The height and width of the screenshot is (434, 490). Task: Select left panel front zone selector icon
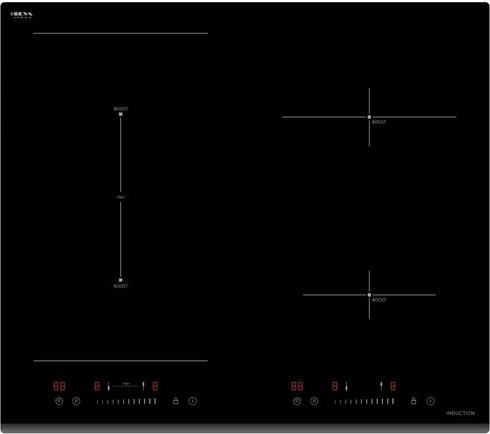[x=108, y=386]
